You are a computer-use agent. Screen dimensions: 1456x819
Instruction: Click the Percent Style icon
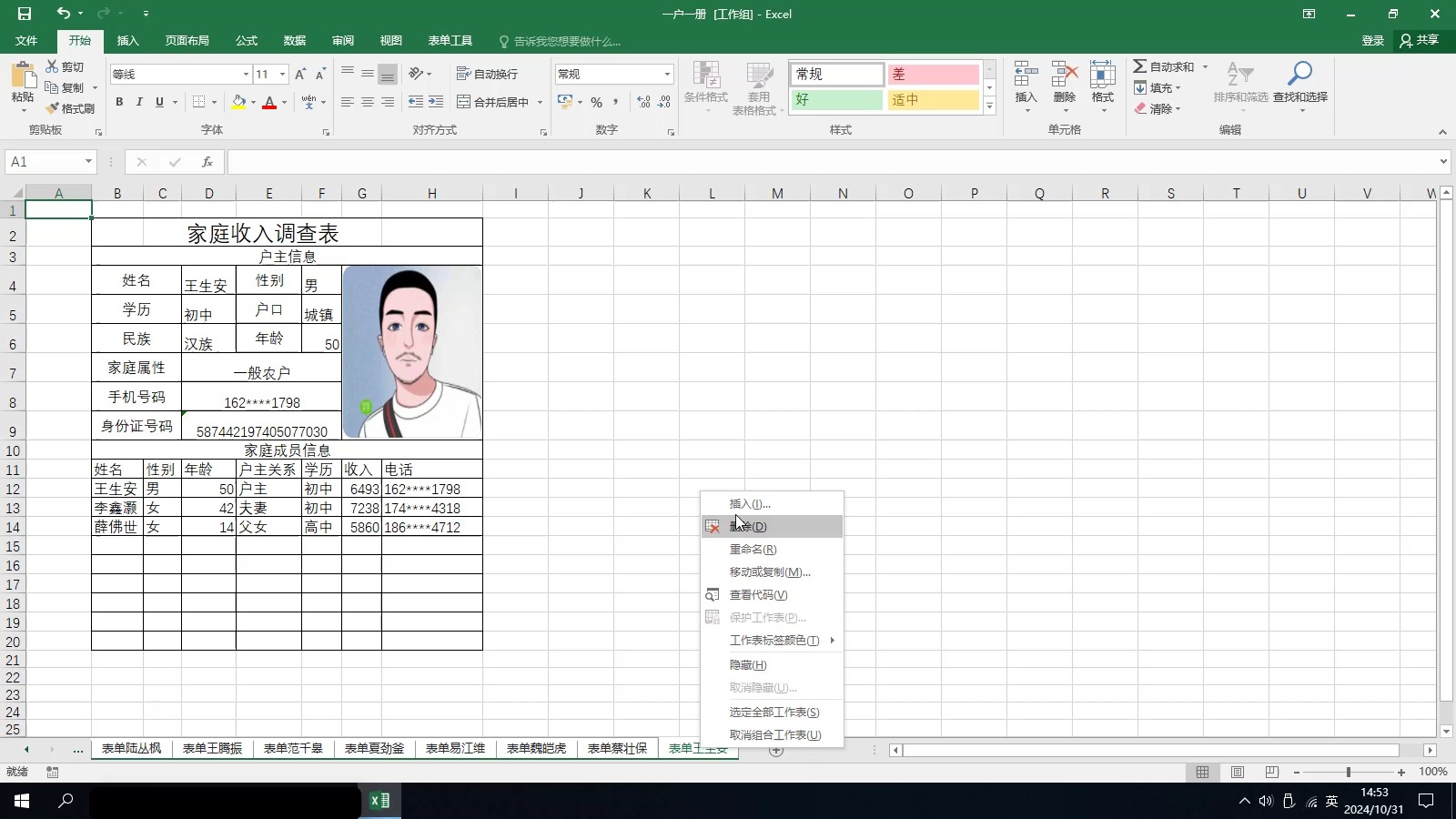tap(596, 102)
